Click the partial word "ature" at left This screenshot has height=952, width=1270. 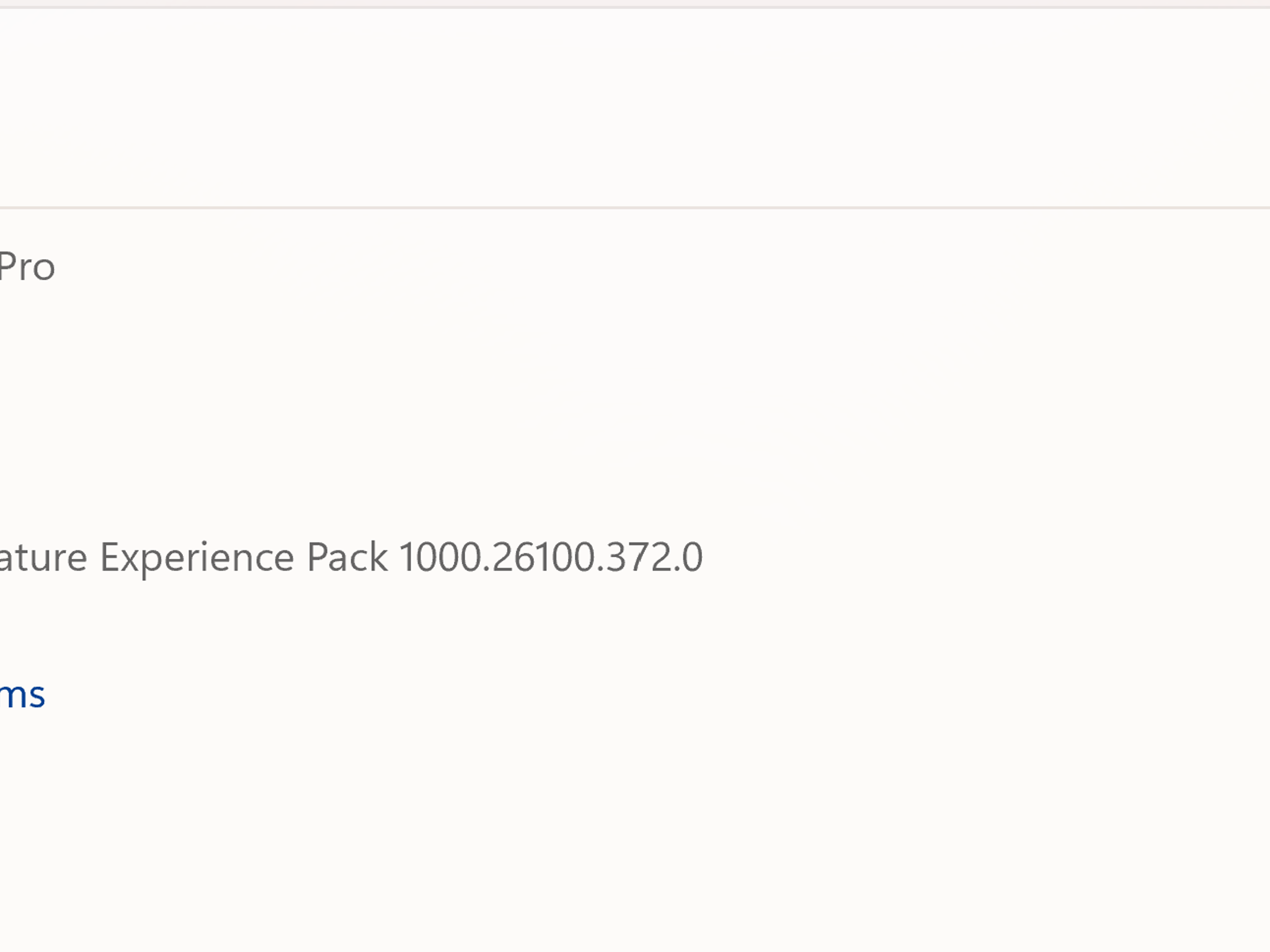point(43,557)
